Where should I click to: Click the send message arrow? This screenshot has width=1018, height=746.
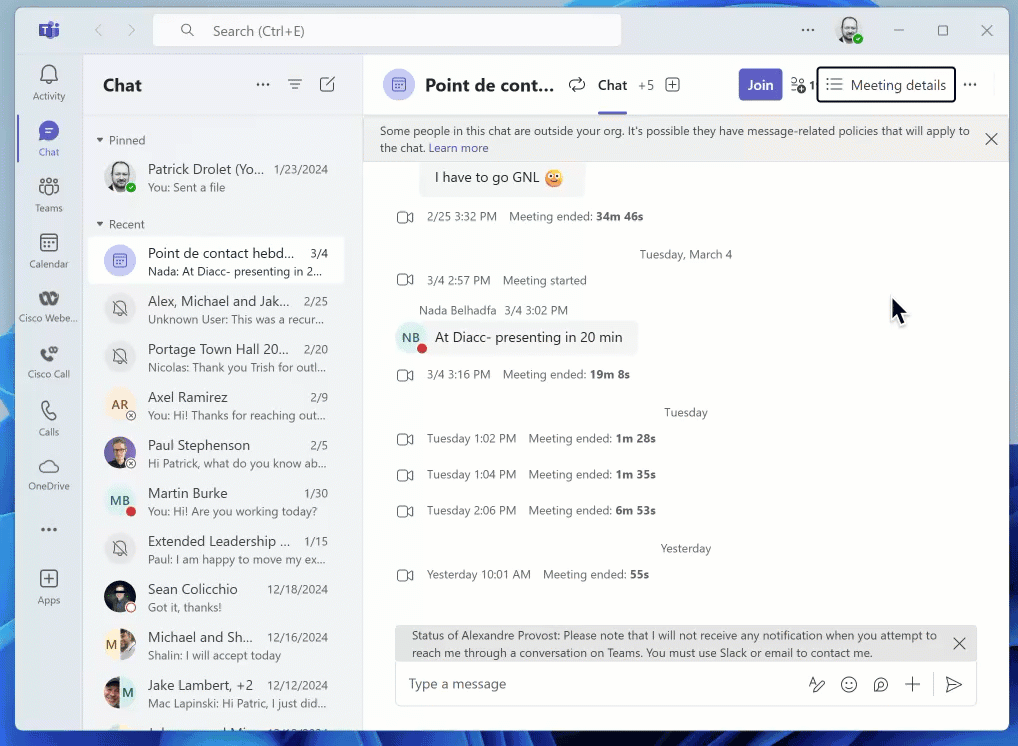tap(954, 685)
